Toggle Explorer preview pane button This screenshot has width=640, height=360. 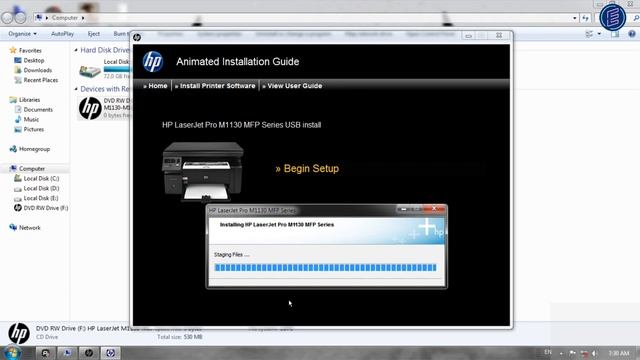click(x=615, y=34)
